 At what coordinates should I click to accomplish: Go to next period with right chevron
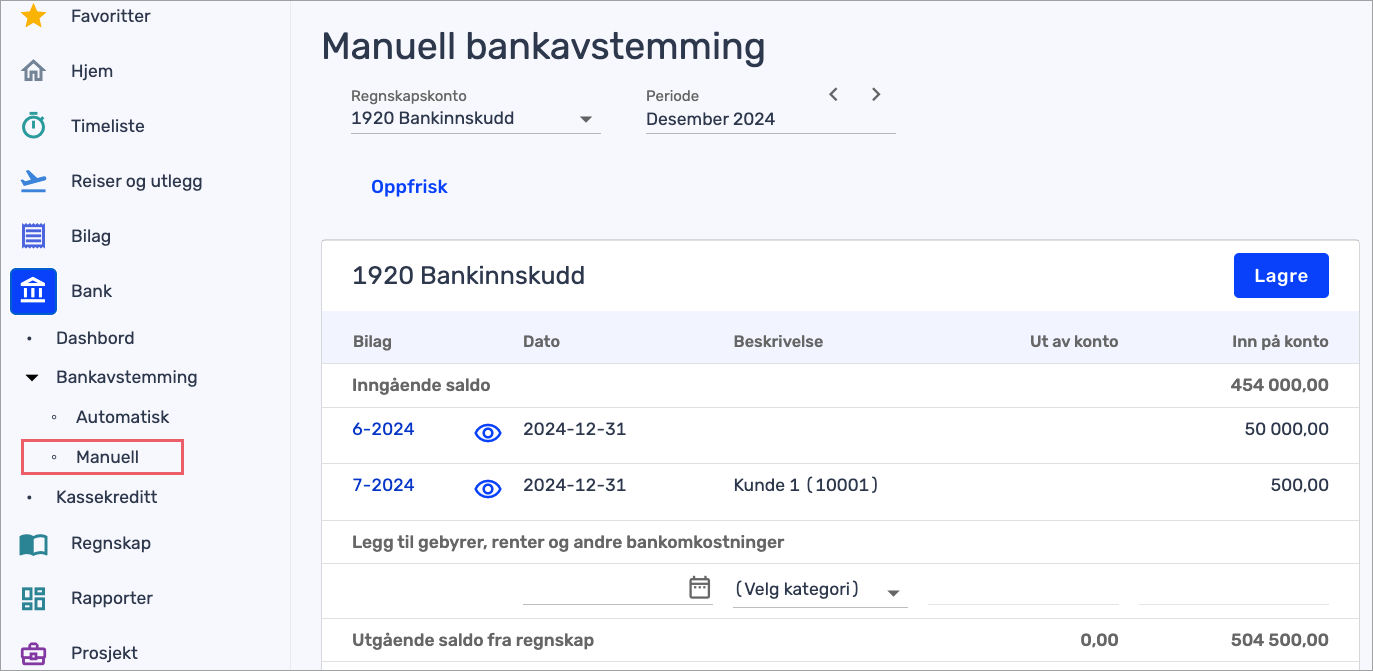876,95
